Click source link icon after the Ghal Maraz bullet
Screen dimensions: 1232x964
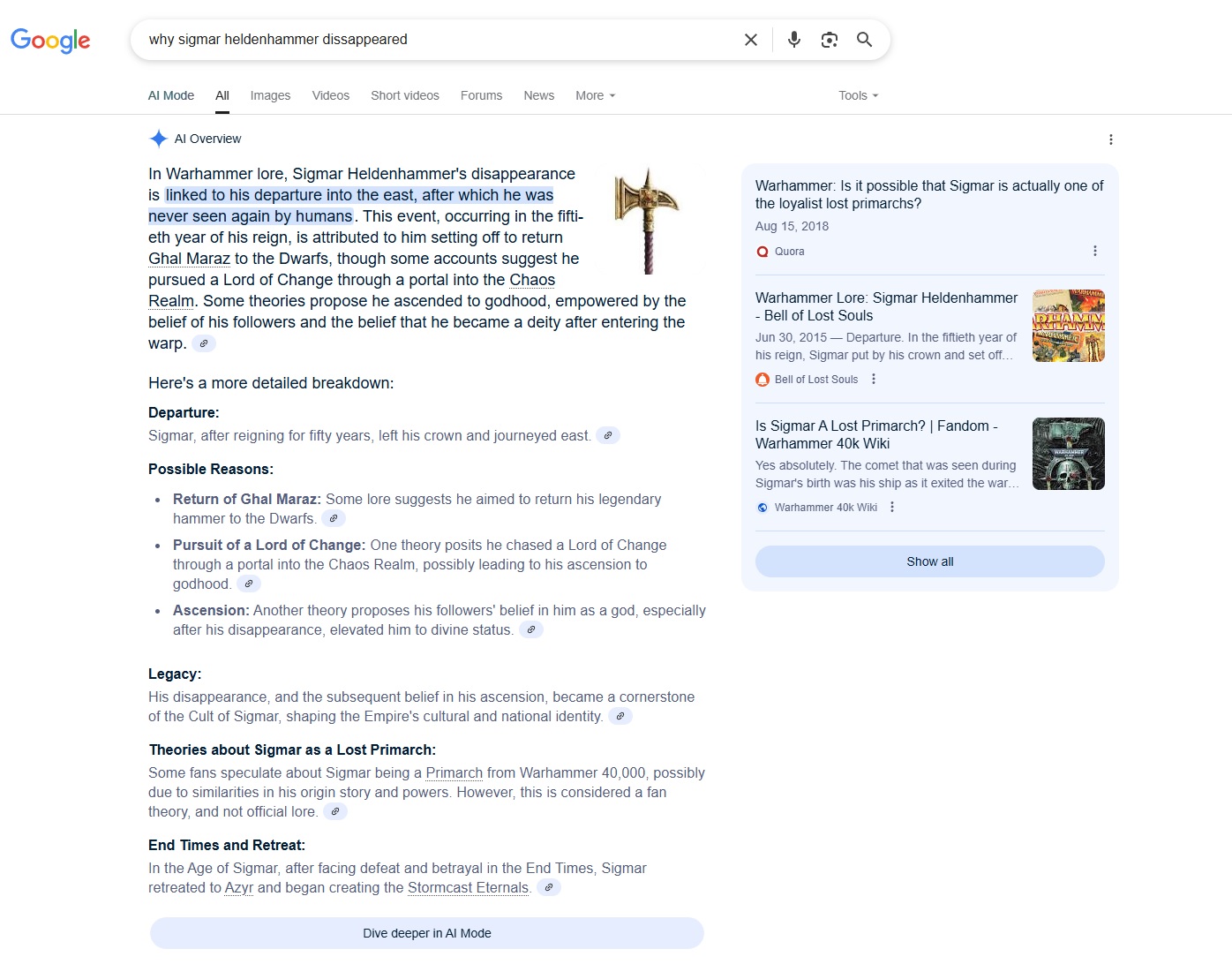pos(334,518)
